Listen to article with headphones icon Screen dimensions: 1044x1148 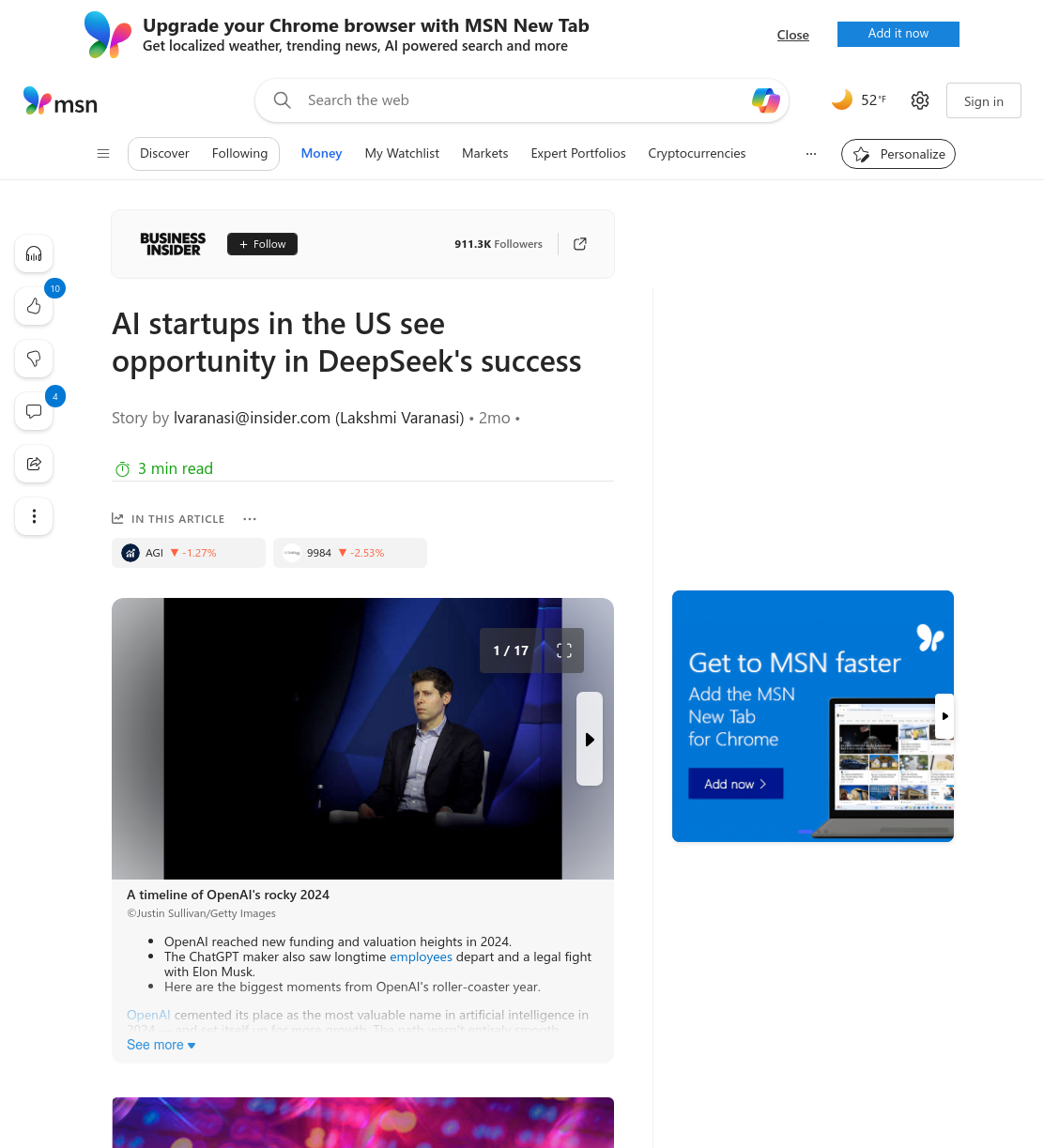click(34, 253)
